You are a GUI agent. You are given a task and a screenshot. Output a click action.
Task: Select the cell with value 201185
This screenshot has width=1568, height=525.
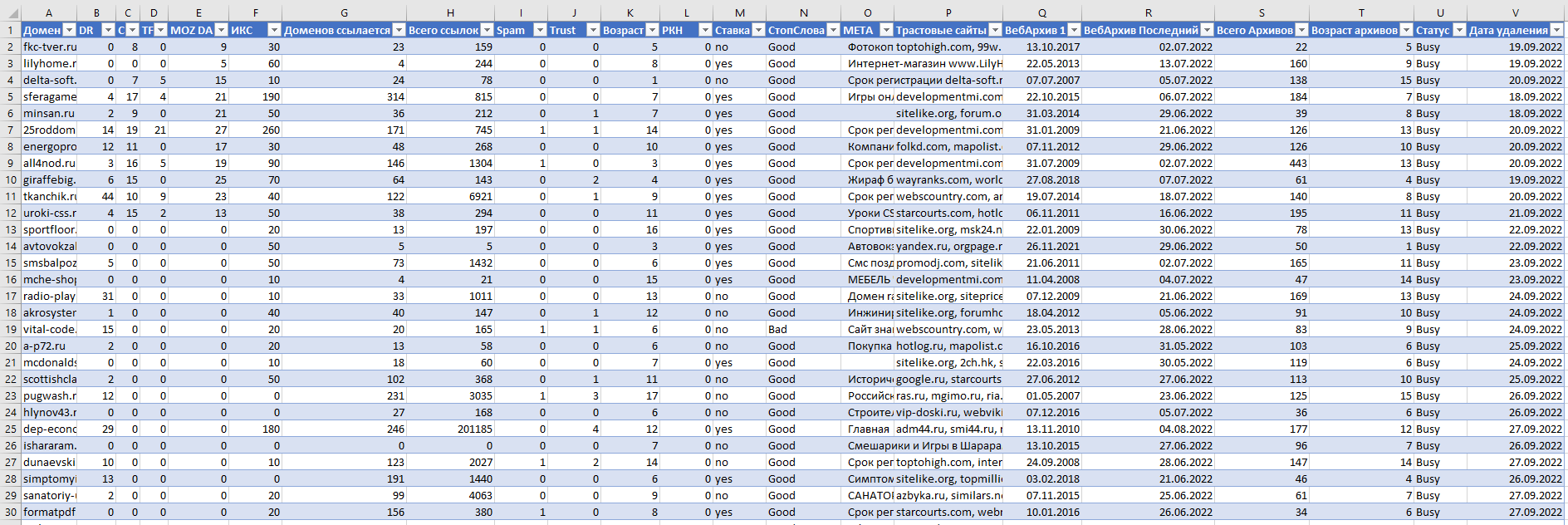pyautogui.click(x=449, y=429)
